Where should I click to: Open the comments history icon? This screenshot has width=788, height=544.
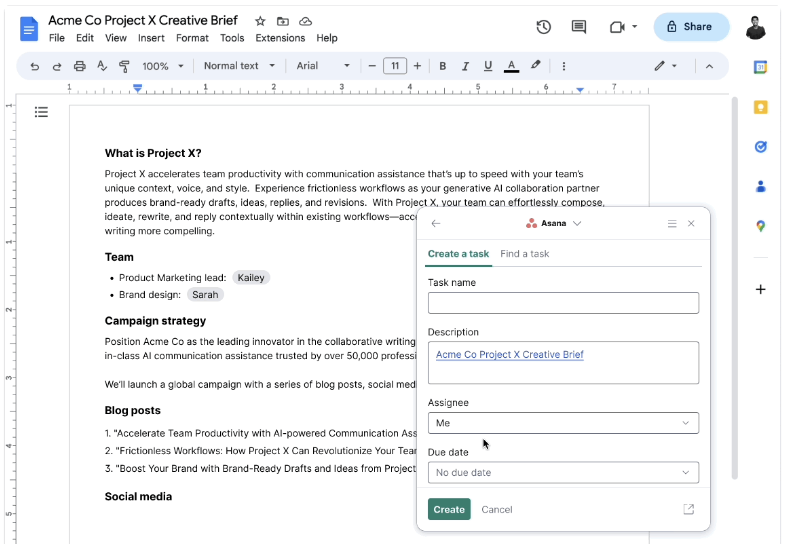pos(579,27)
